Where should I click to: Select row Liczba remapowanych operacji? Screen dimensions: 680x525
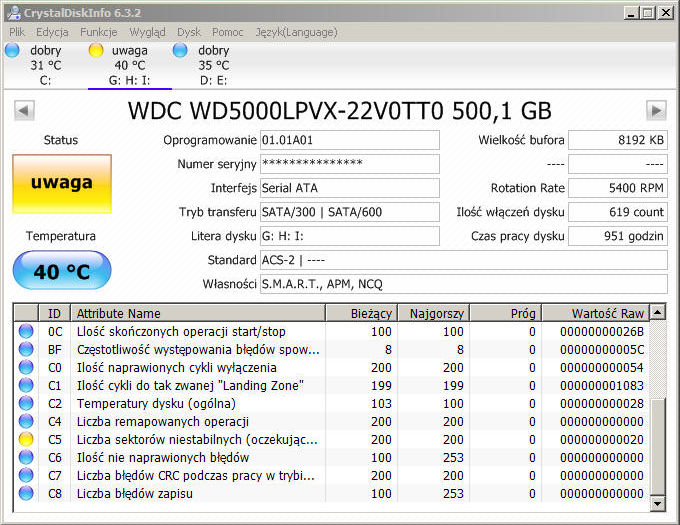(332, 421)
